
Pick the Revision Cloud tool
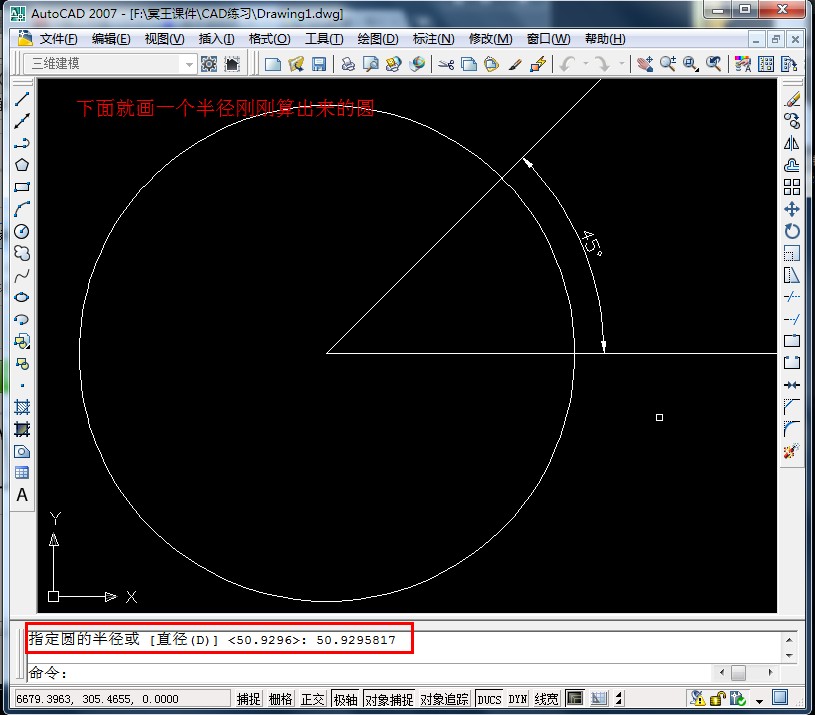(22, 253)
